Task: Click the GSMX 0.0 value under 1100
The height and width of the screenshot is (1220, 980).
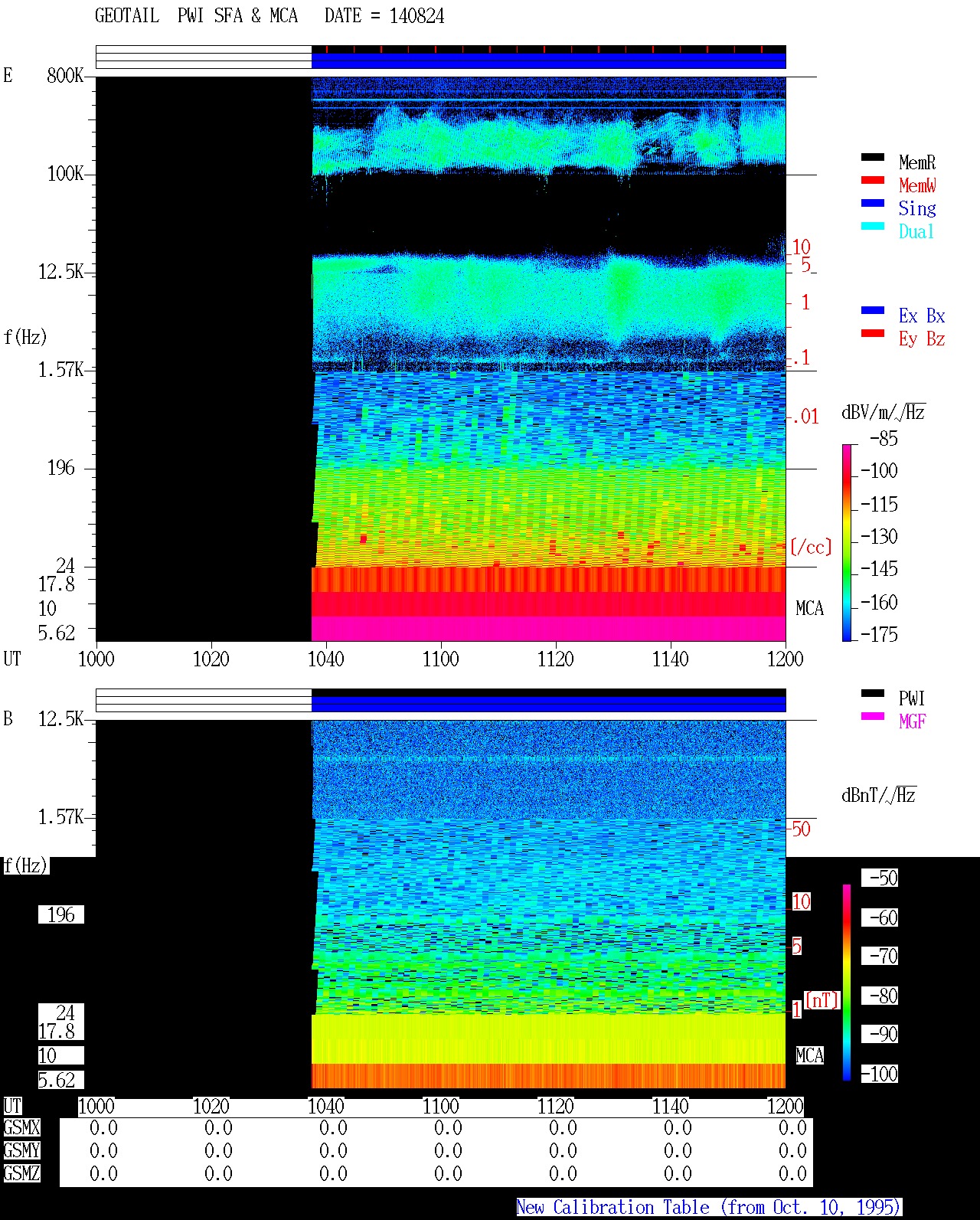Action: coord(448,1127)
